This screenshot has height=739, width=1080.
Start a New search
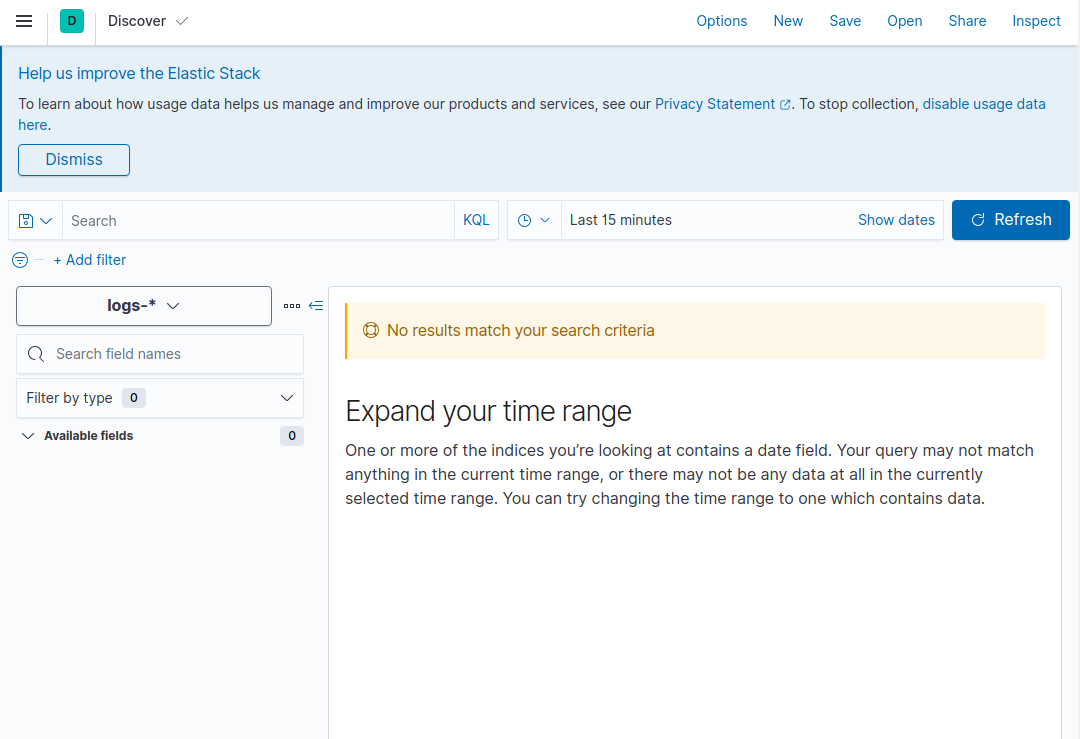788,21
